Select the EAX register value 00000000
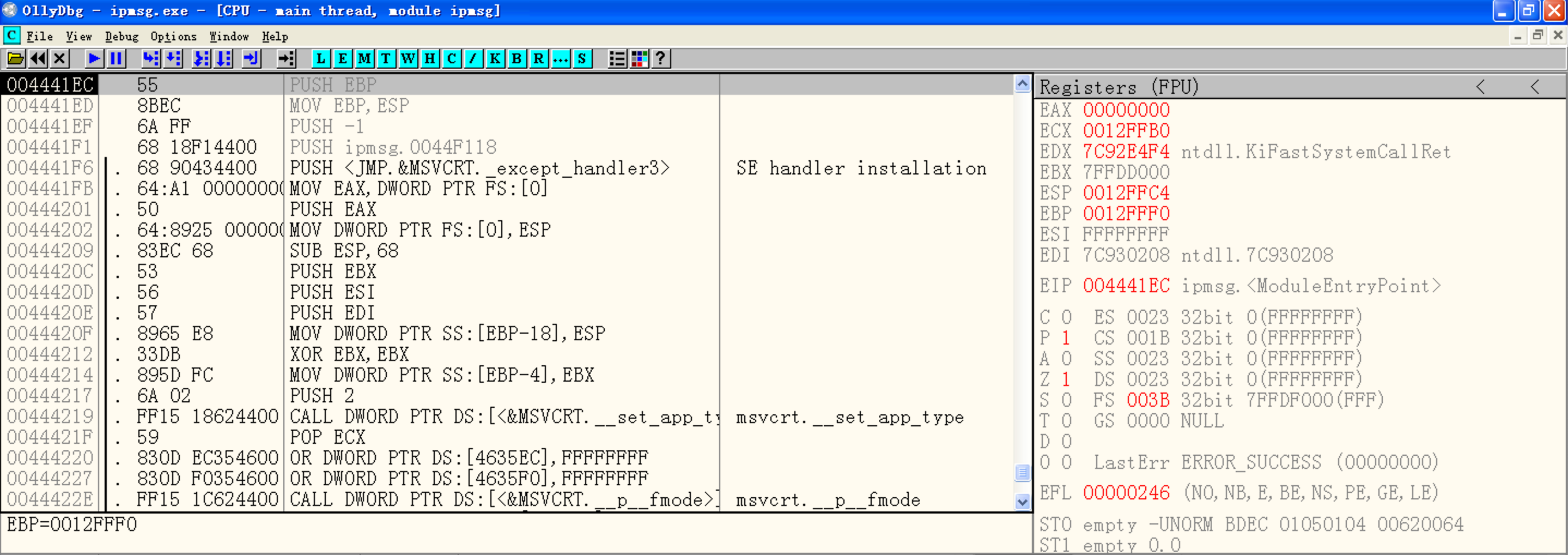The image size is (1568, 555). click(x=1126, y=110)
